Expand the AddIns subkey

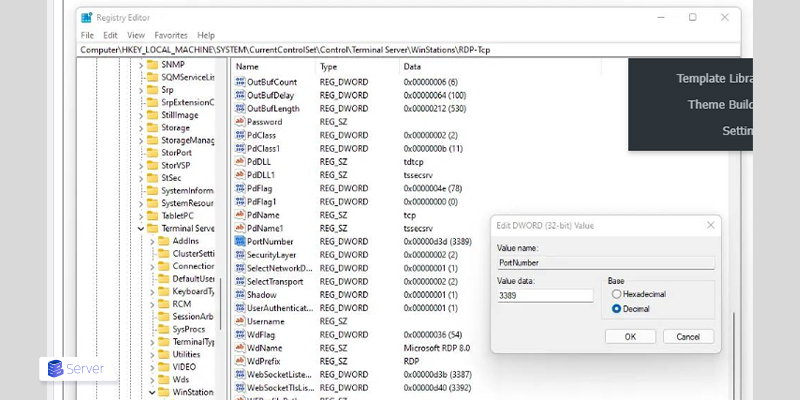[x=152, y=241]
